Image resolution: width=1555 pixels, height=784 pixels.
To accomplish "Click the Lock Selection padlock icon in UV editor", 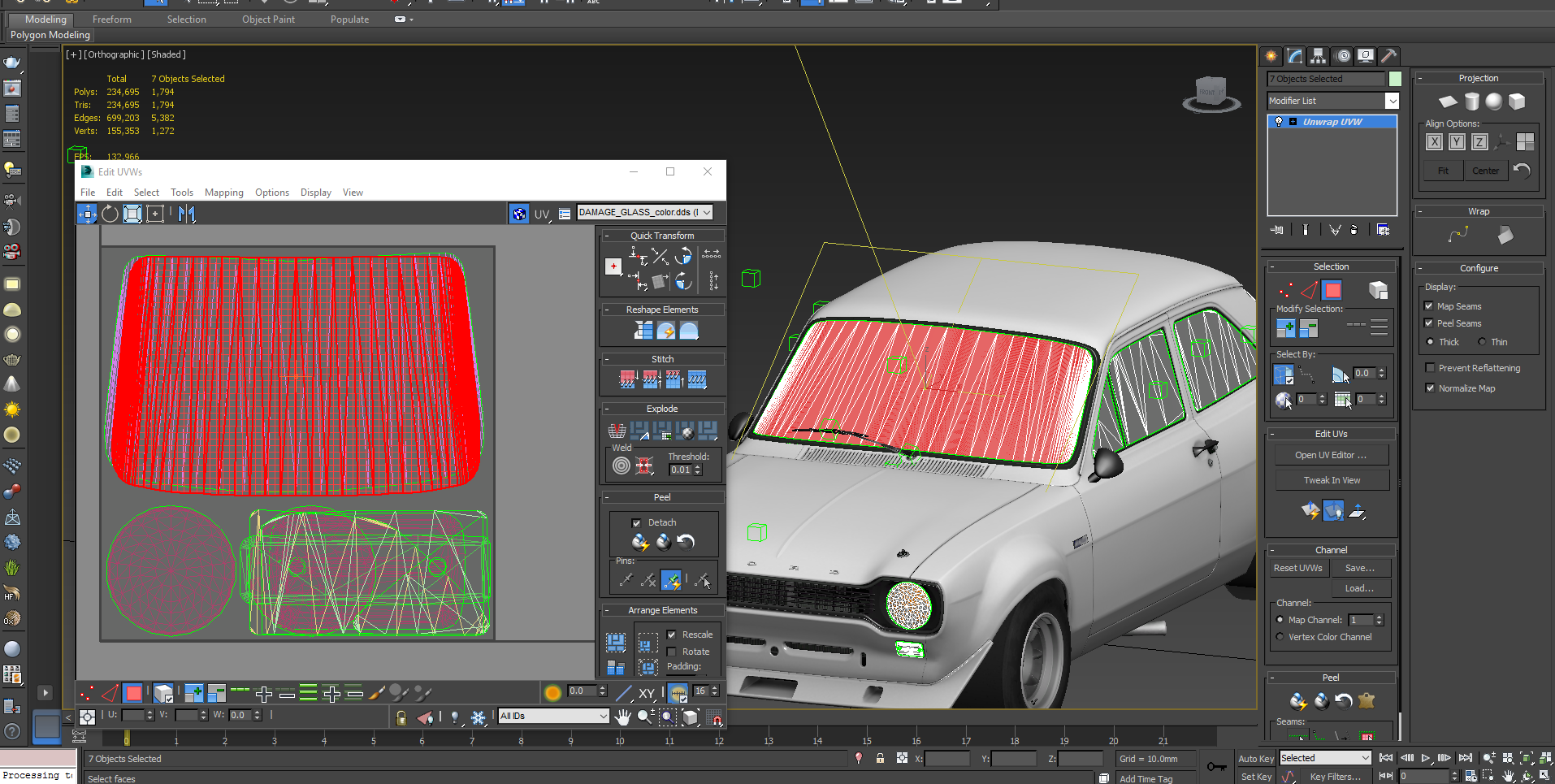I will (401, 717).
